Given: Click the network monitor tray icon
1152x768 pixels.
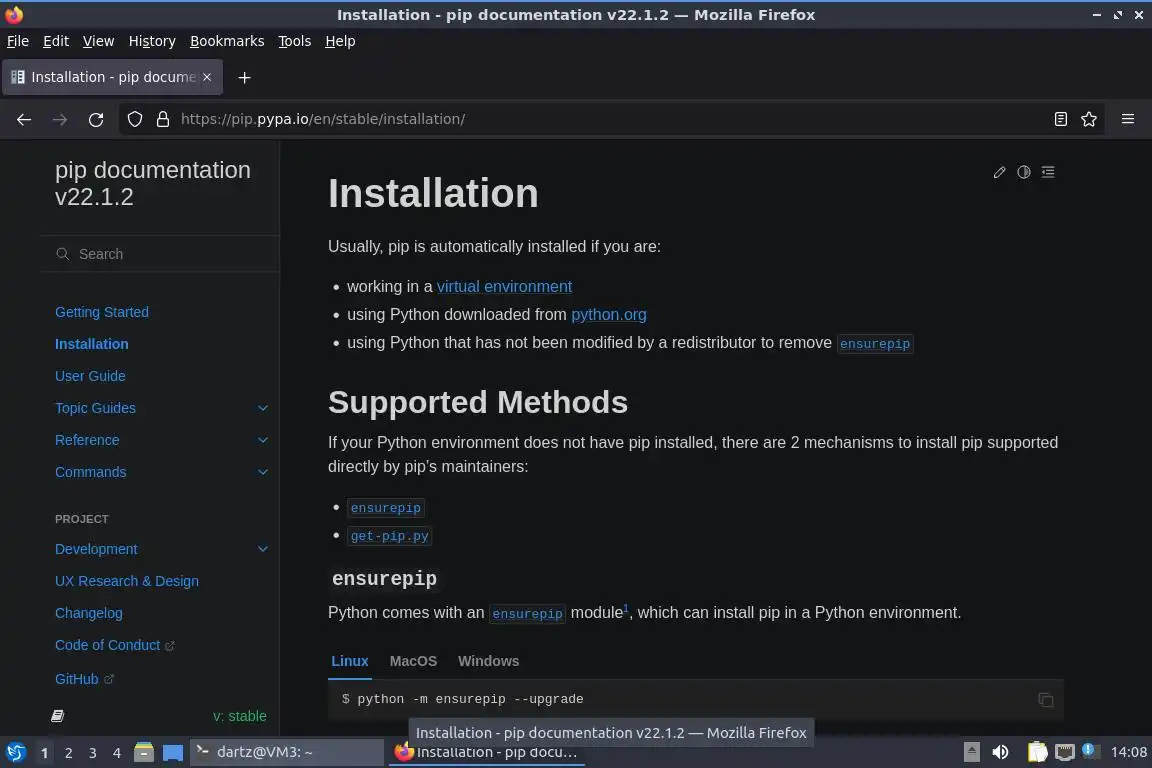Looking at the screenshot, I should point(1065,753).
